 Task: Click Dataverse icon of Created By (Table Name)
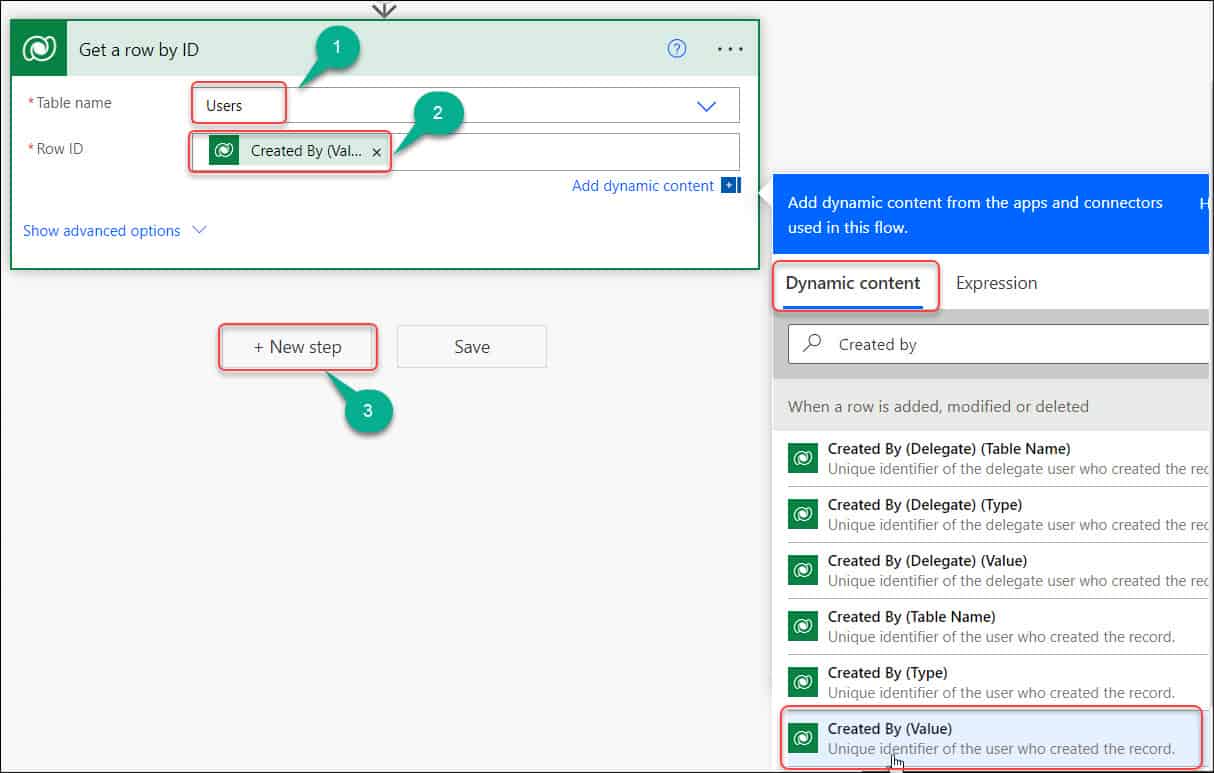pyautogui.click(x=803, y=626)
